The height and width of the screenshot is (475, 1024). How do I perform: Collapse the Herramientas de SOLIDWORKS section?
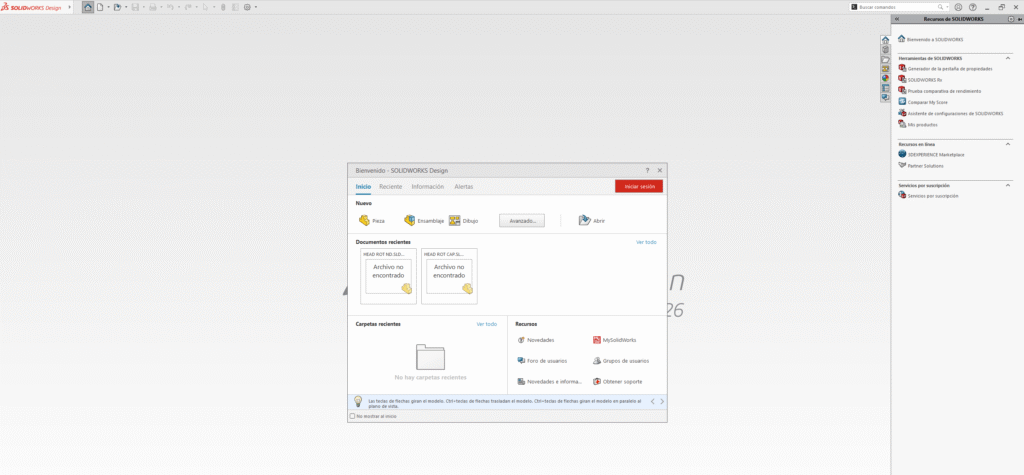[1008, 58]
